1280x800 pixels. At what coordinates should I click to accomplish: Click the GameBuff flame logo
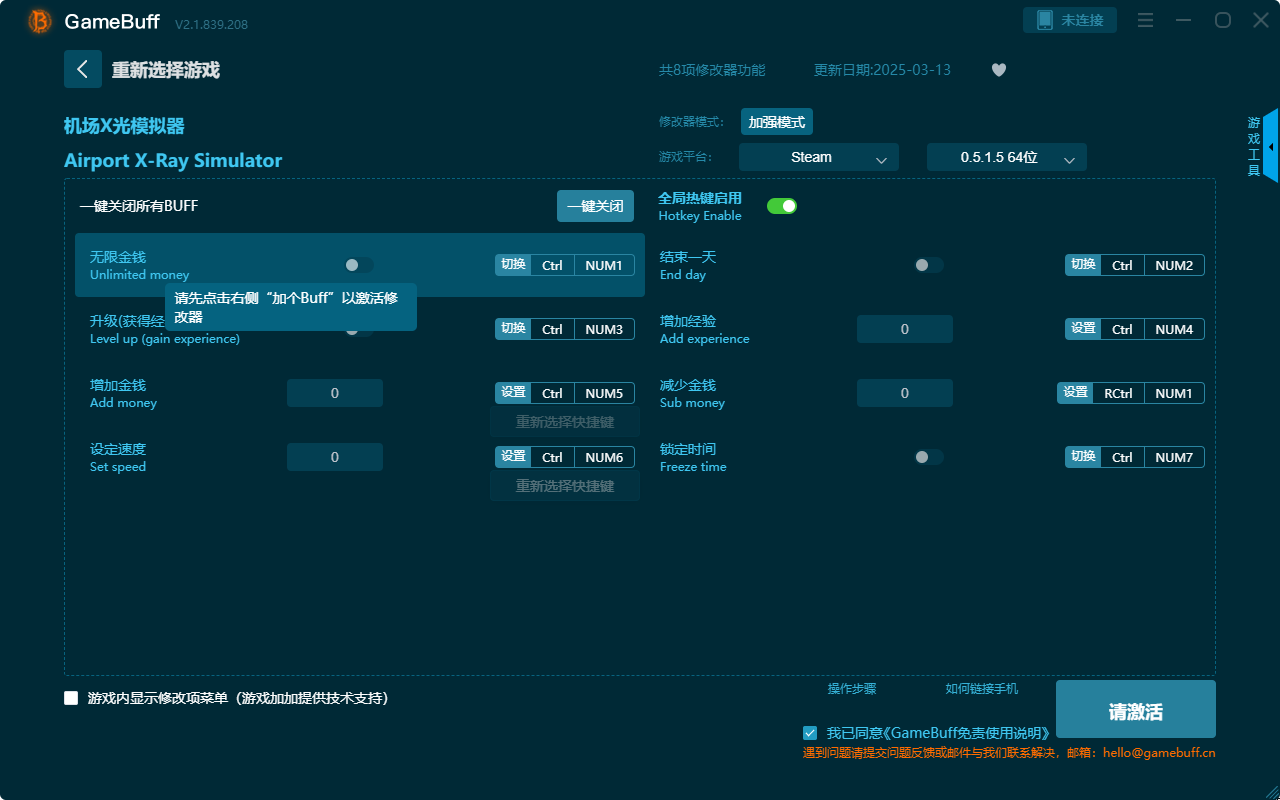[x=38, y=20]
